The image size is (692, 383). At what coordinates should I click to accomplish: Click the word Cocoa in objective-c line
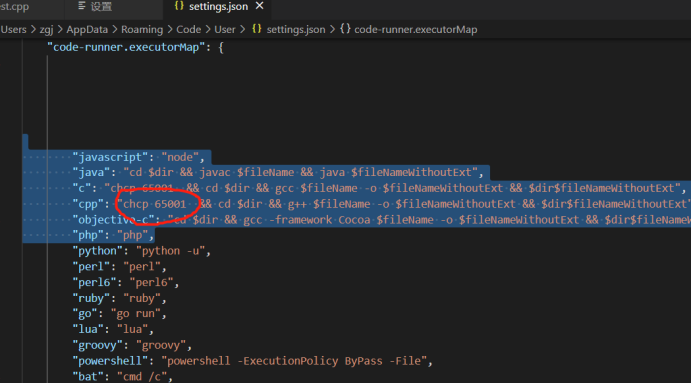coord(354,219)
